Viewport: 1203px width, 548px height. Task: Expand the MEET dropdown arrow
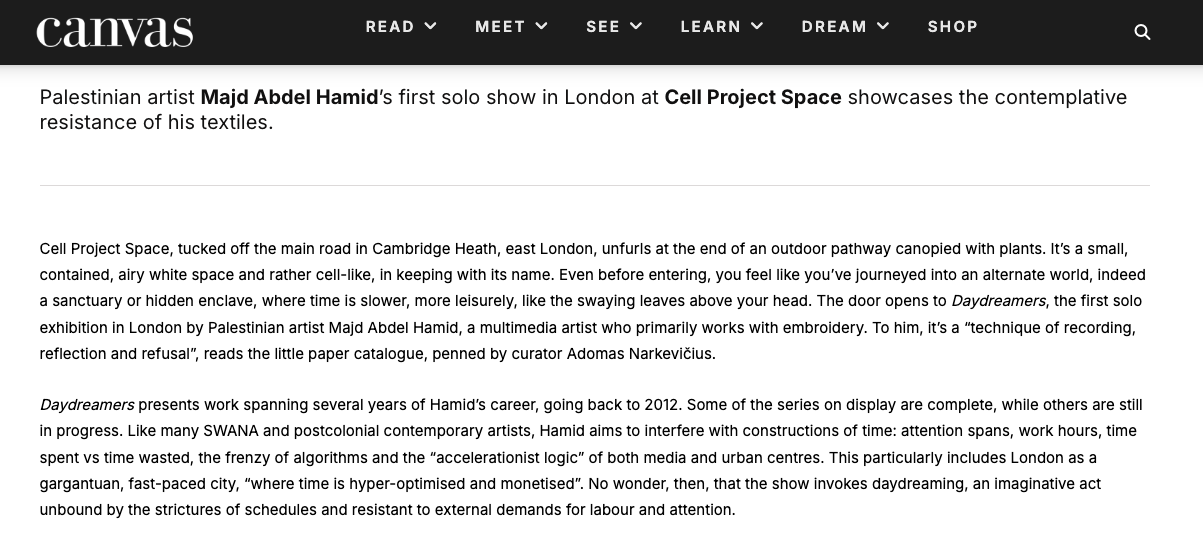[541, 27]
